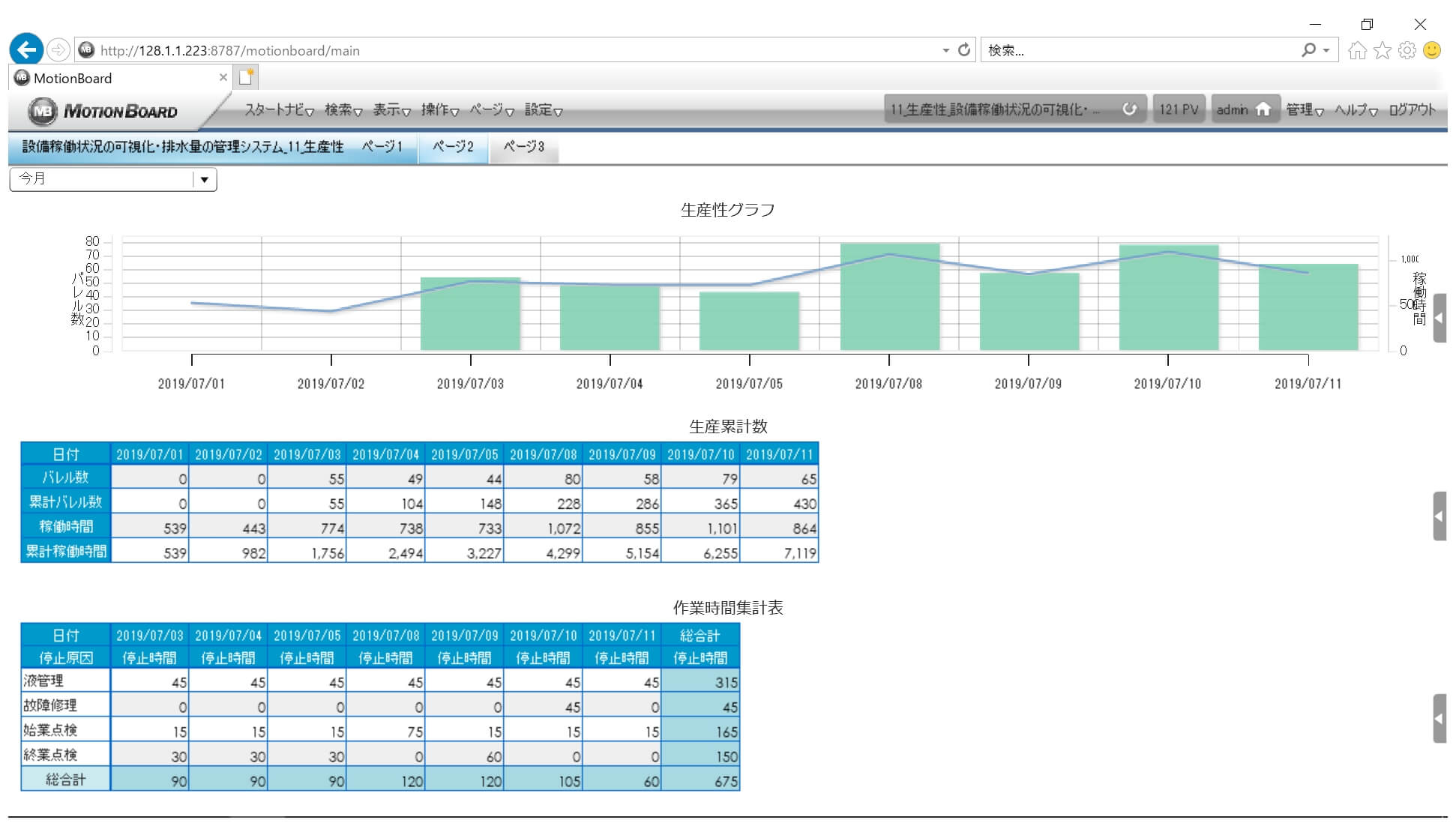
Task: Open the browser favorites star icon
Action: [x=1383, y=50]
